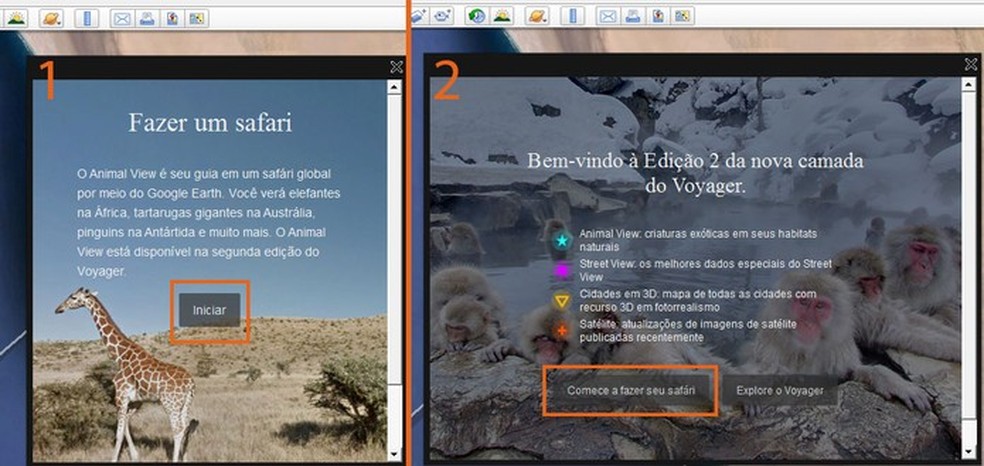Screen dimensions: 984x466
Task: Click the yellow triangle Cidades em 3D icon
Action: click(562, 301)
